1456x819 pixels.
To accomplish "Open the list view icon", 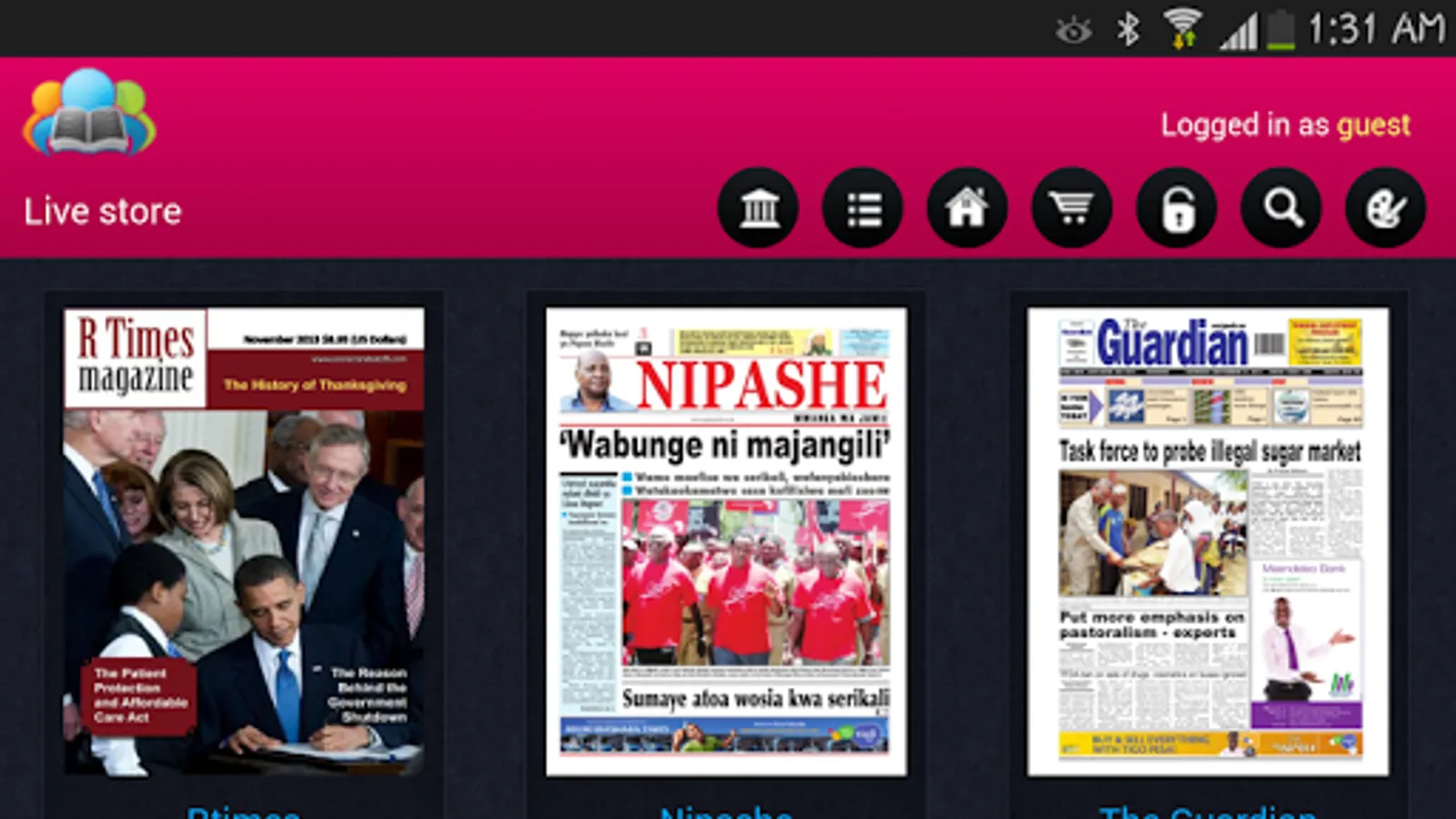I will coord(863,208).
